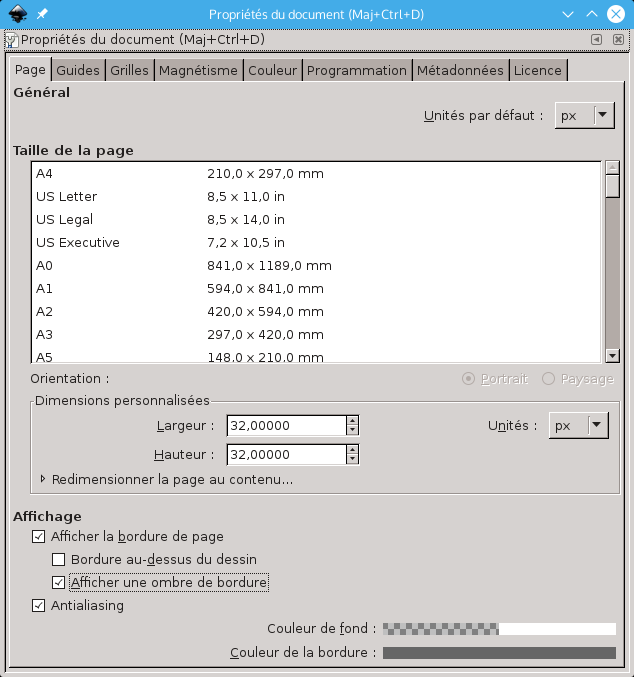Uncheck the Antialiasing checkbox

(39, 605)
